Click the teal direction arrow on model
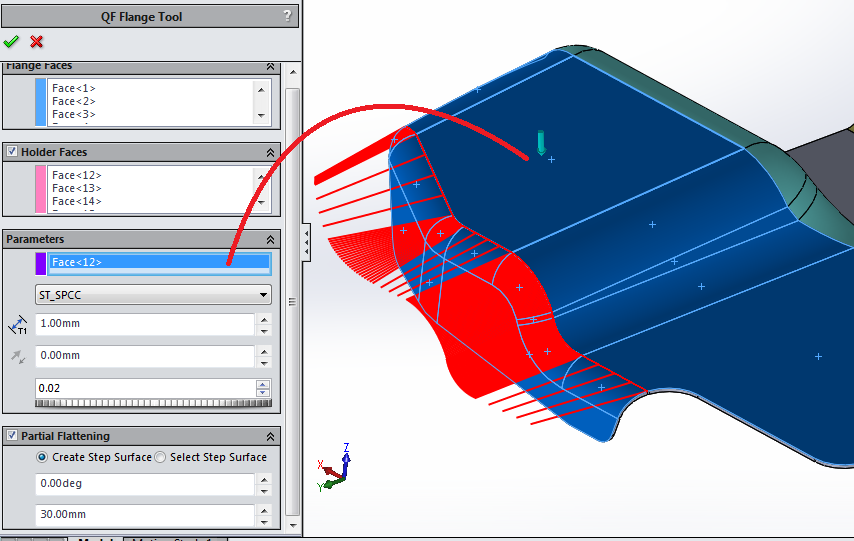Screen dimensions: 854x541 click(541, 143)
